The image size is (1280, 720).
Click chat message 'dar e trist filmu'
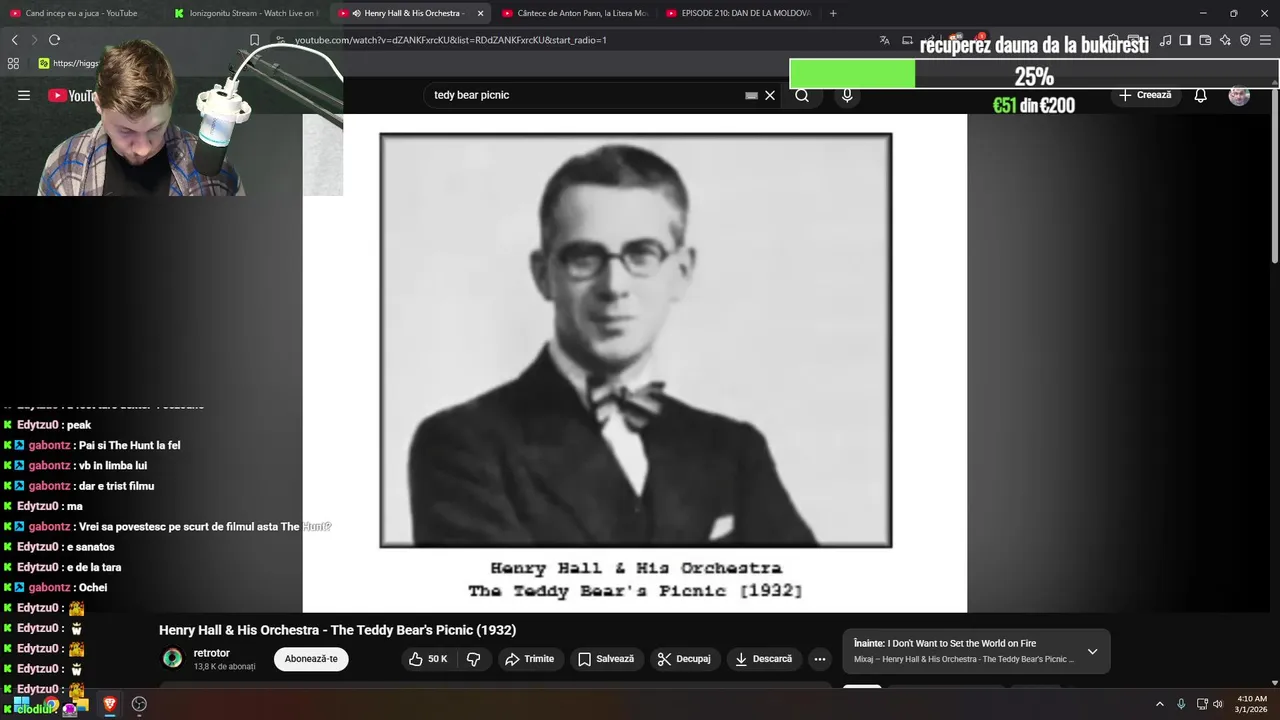(116, 486)
